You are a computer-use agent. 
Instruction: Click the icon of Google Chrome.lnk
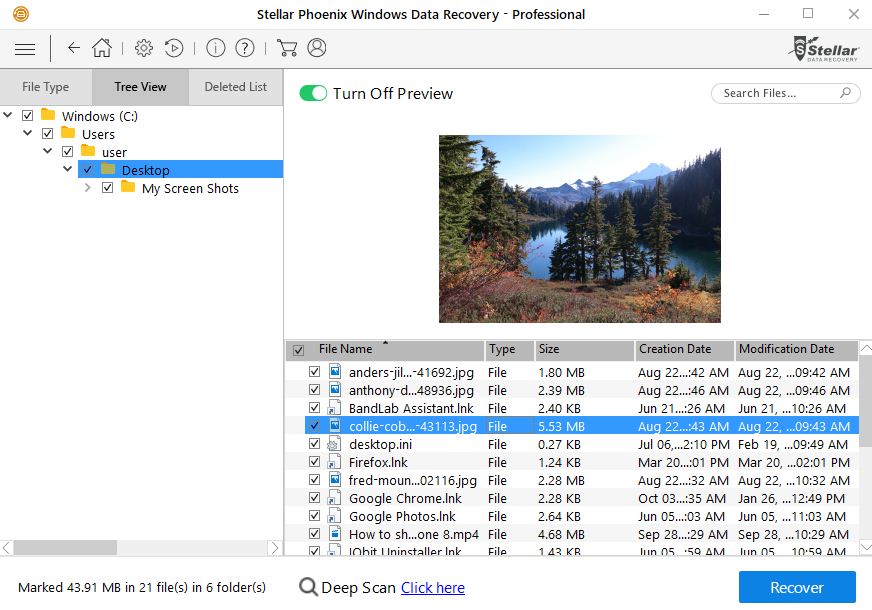tap(334, 497)
